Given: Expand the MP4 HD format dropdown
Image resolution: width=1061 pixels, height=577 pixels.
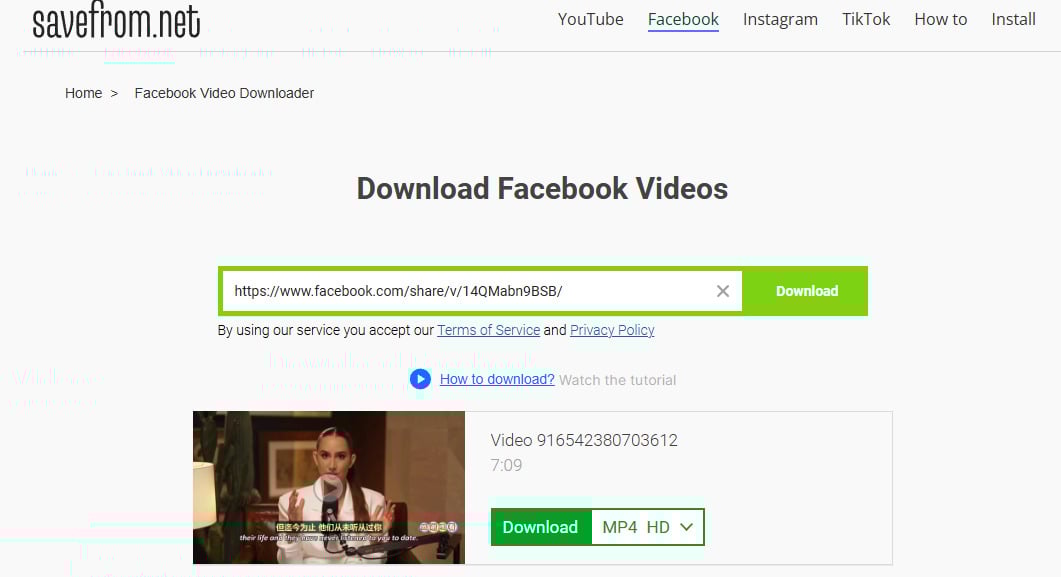Looking at the screenshot, I should (x=648, y=527).
